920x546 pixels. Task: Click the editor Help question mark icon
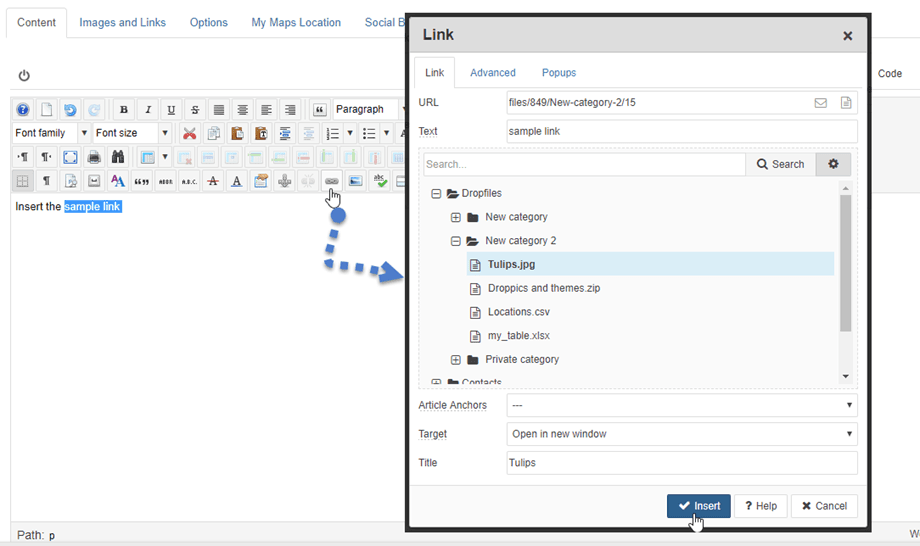(22, 110)
